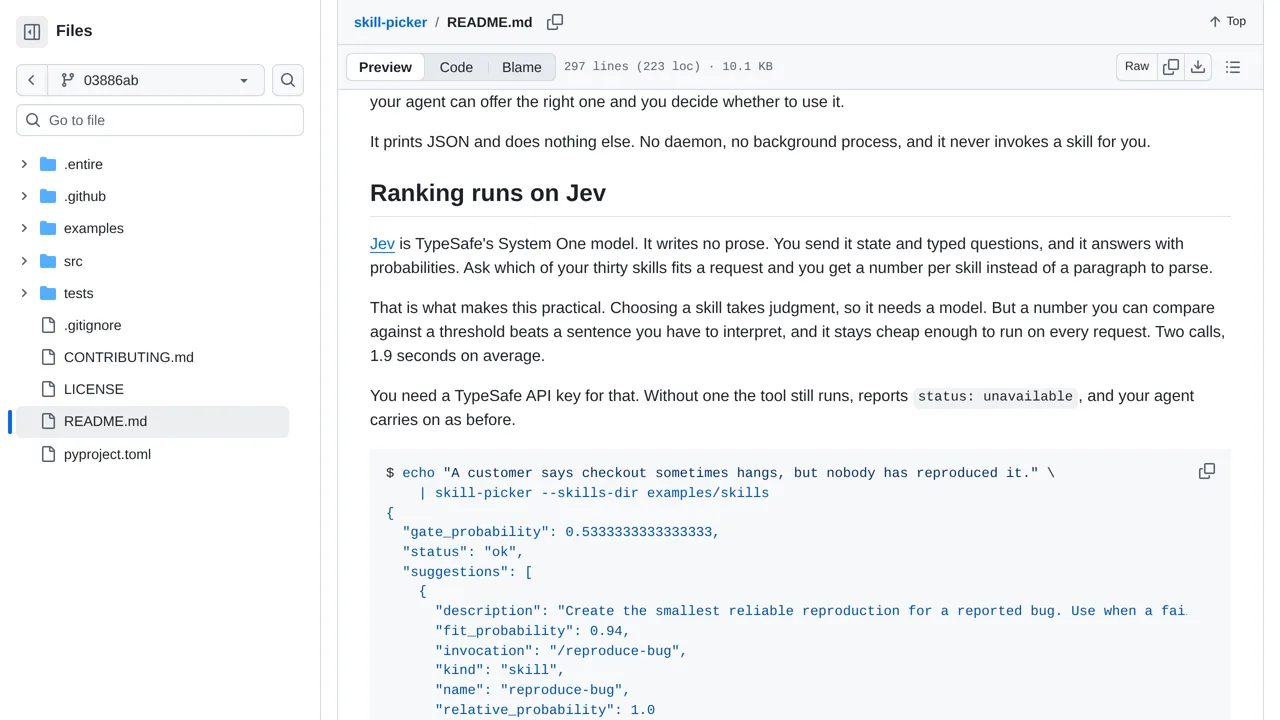The width and height of the screenshot is (1280, 720).
Task: Switch to the Blame tab
Action: [x=522, y=67]
